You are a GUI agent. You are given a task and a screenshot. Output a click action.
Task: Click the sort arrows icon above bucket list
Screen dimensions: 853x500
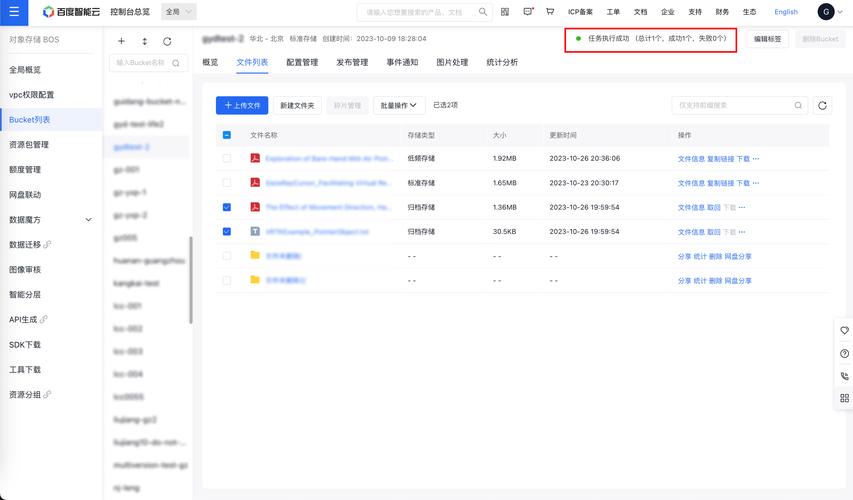tap(144, 41)
